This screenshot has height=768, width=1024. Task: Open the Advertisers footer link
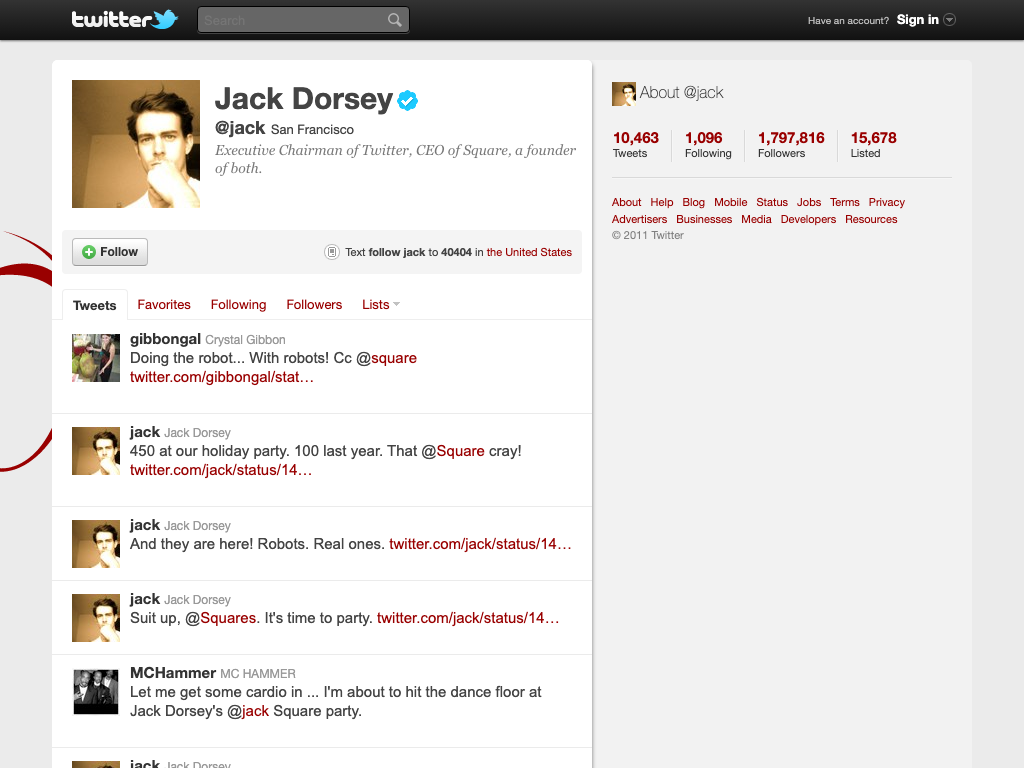click(x=639, y=219)
